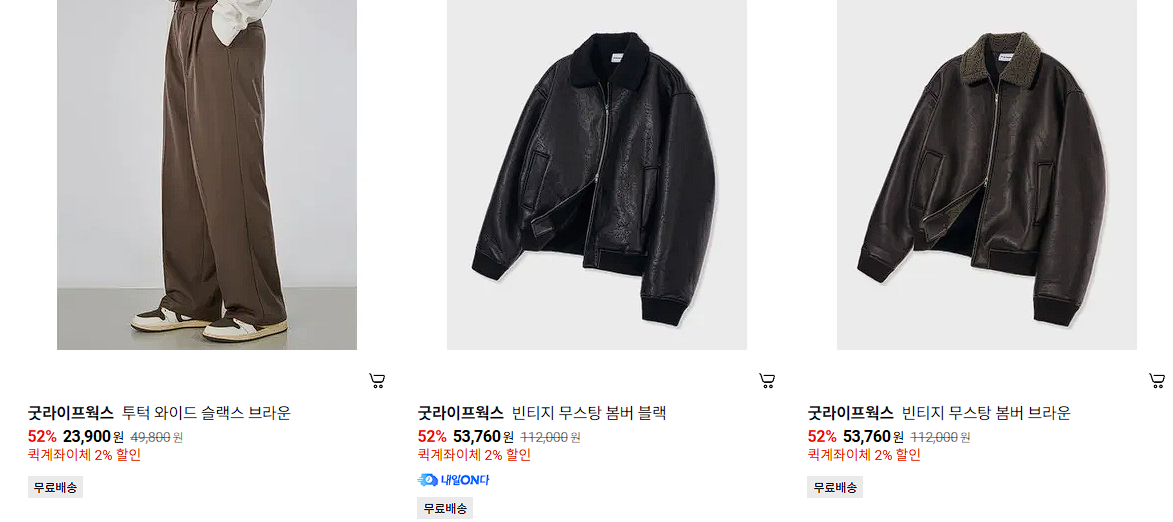Click 굿라이프웍스 brand name on brown bomber
This screenshot has height=522, width=1173.
click(x=851, y=413)
